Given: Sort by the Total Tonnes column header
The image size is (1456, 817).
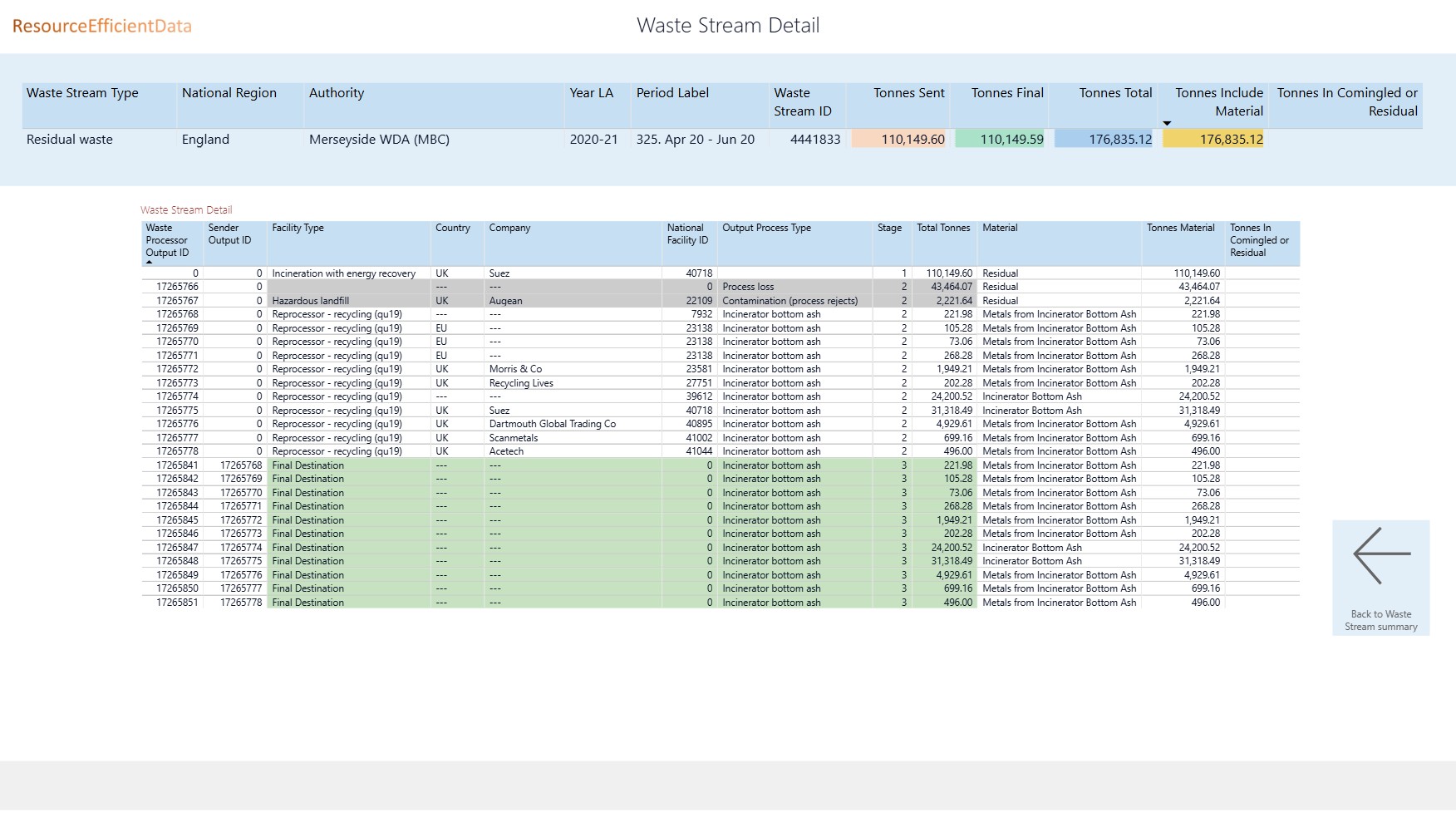Looking at the screenshot, I should point(942,228).
